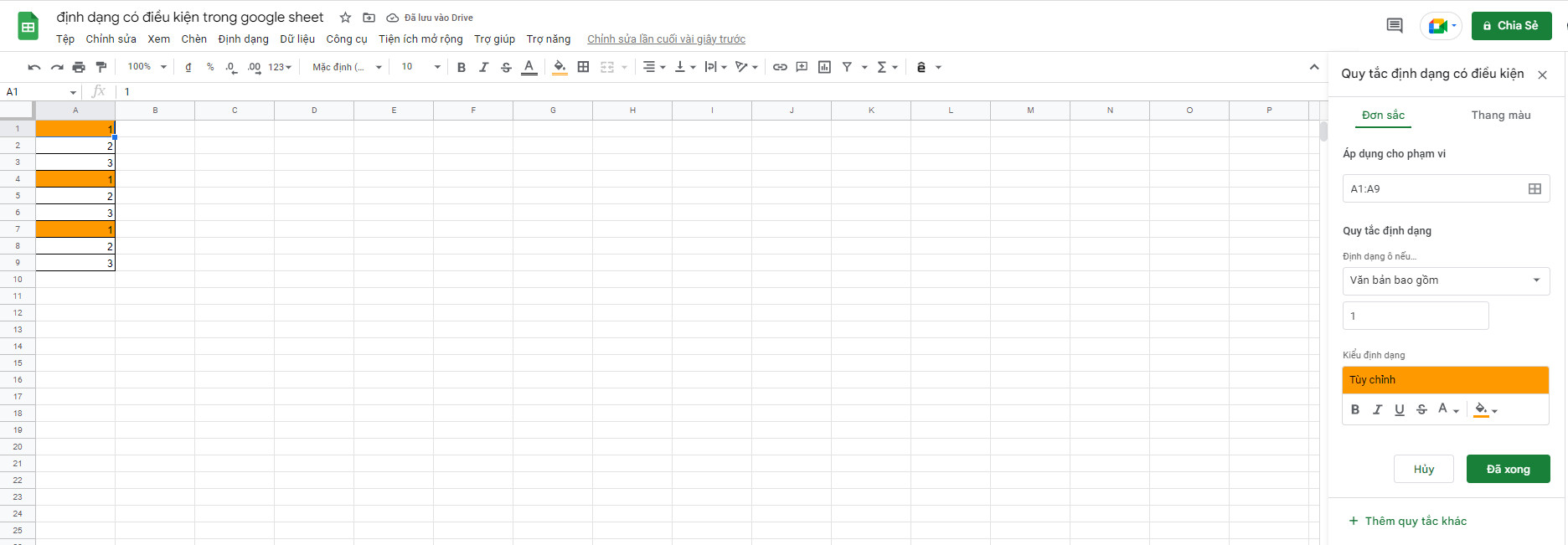Hide menus with collapse arrow
The height and width of the screenshot is (545, 1568).
tap(1314, 67)
